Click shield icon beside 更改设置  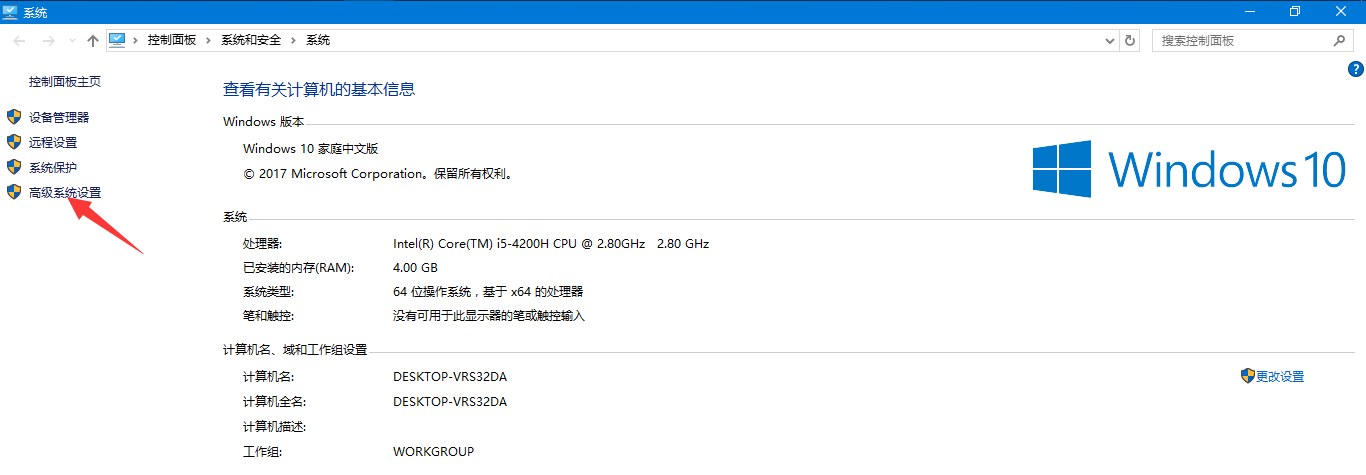(1247, 376)
